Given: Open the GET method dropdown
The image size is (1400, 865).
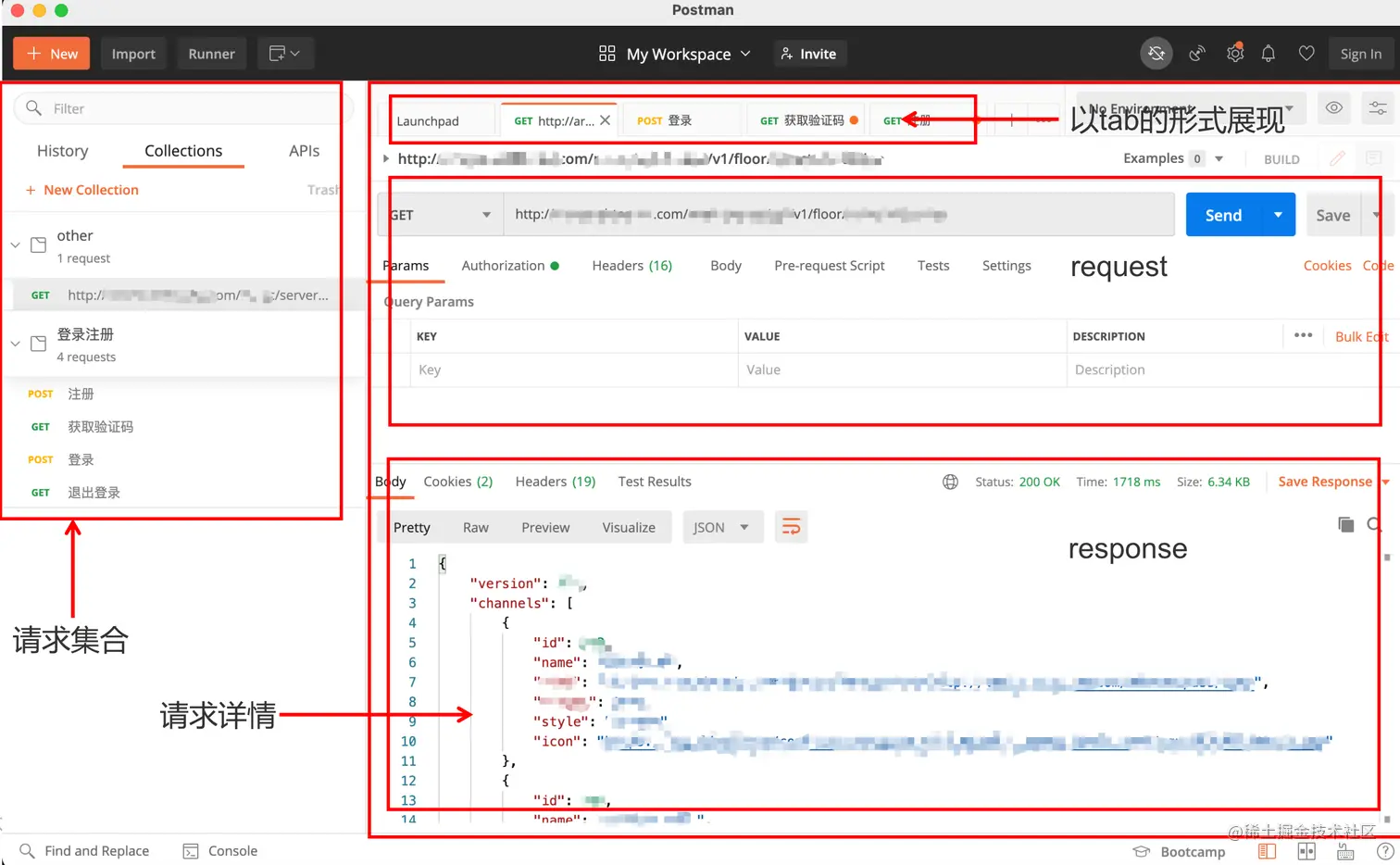Looking at the screenshot, I should (441, 215).
